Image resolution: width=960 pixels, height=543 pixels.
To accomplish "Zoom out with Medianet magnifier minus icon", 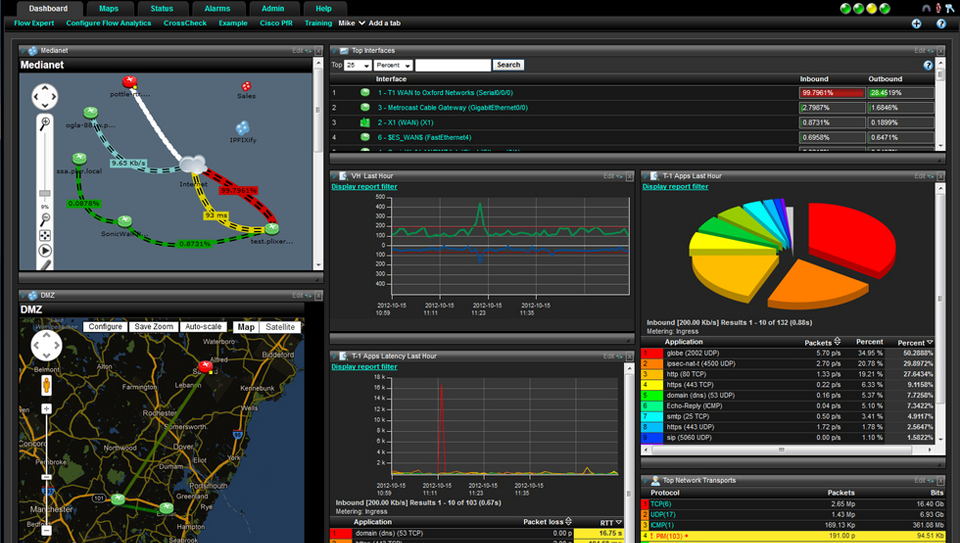I will click(x=45, y=219).
